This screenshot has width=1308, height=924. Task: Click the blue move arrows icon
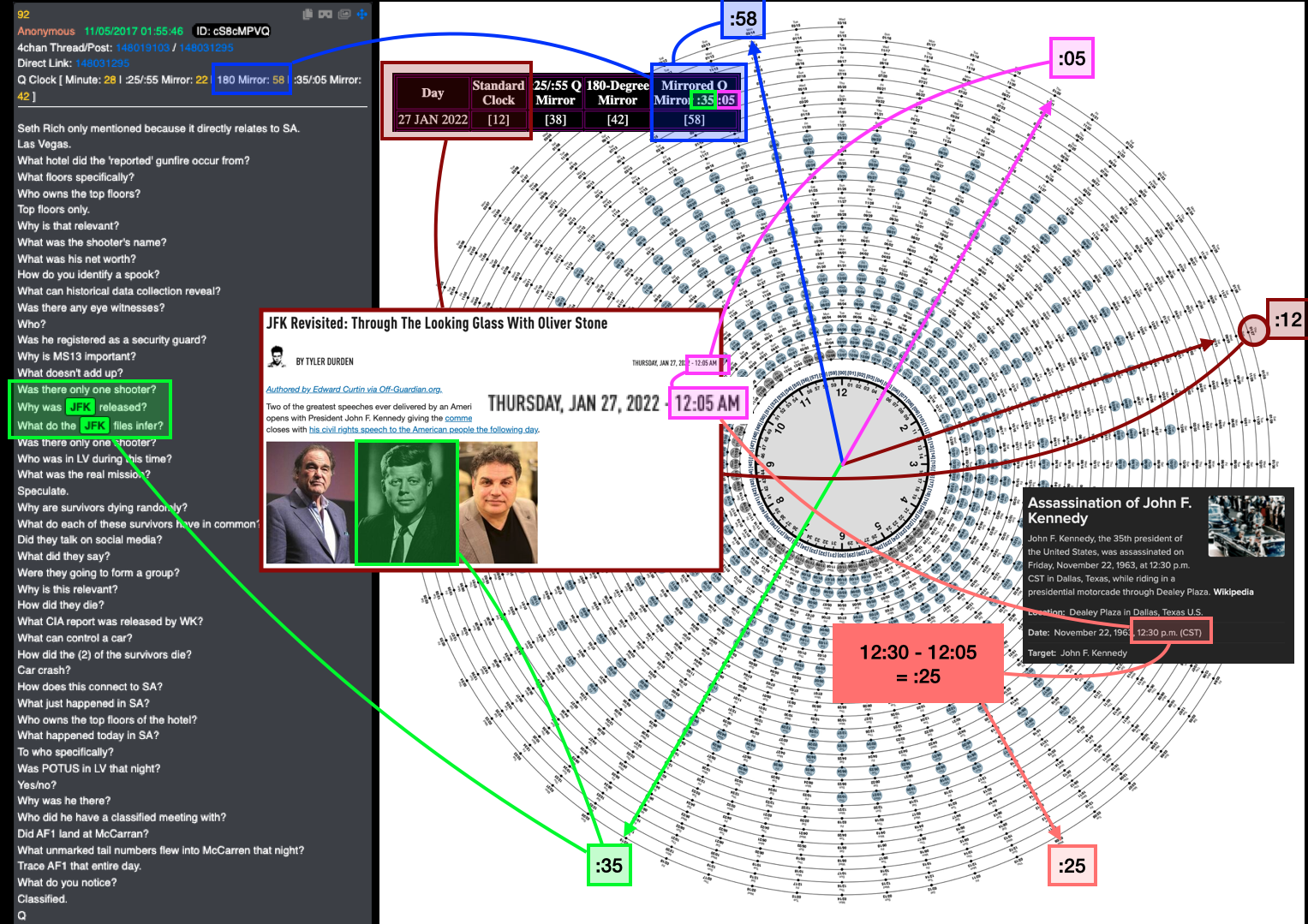coord(361,14)
